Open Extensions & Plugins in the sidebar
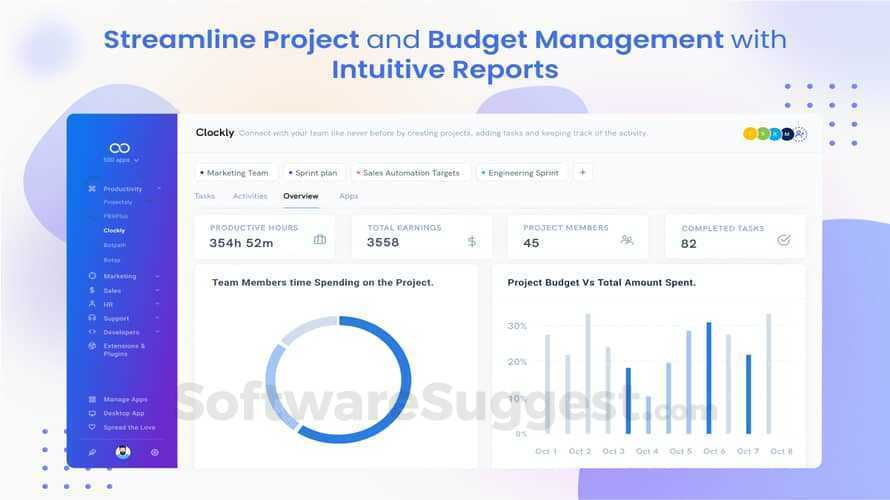Image resolution: width=890 pixels, height=500 pixels. tap(124, 350)
